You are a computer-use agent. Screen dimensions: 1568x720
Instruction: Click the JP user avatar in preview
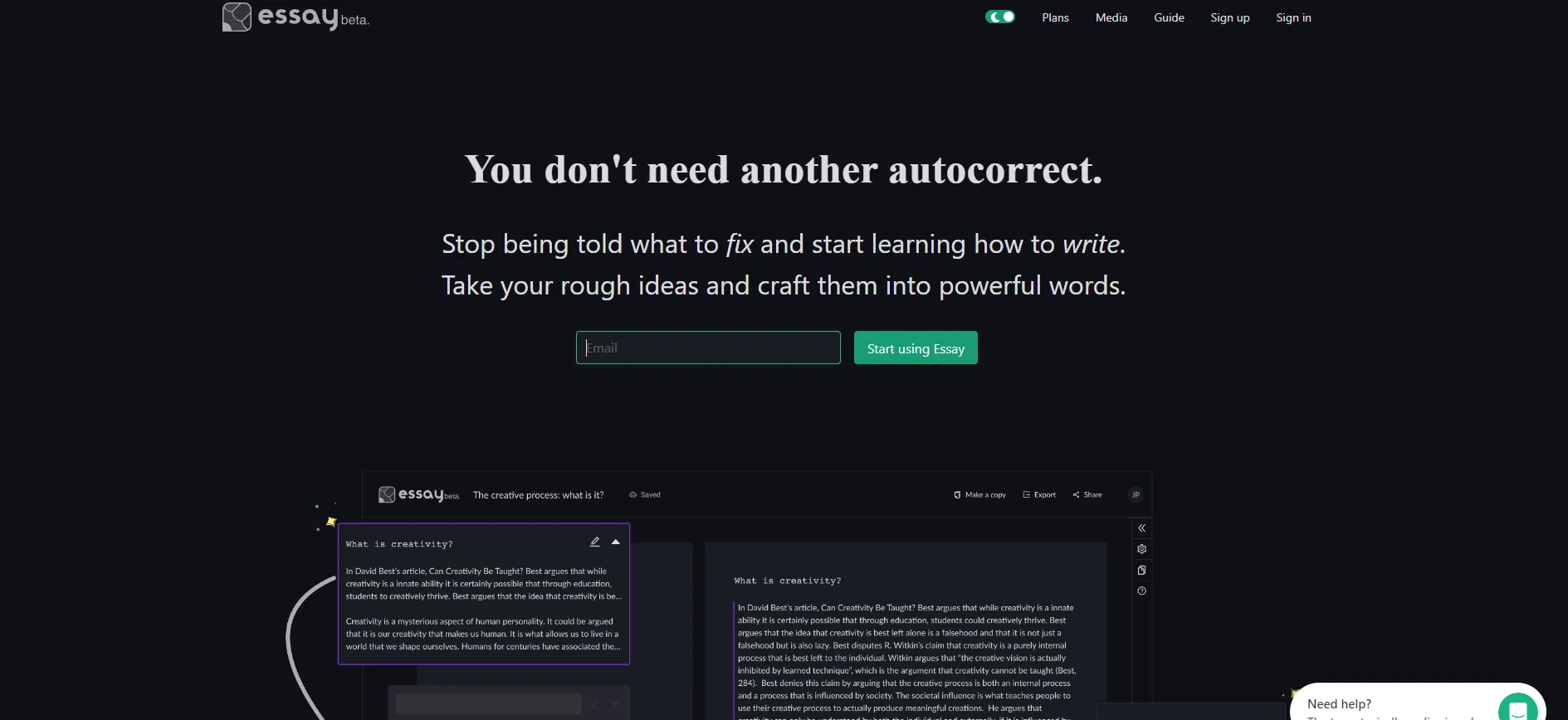(x=1136, y=495)
